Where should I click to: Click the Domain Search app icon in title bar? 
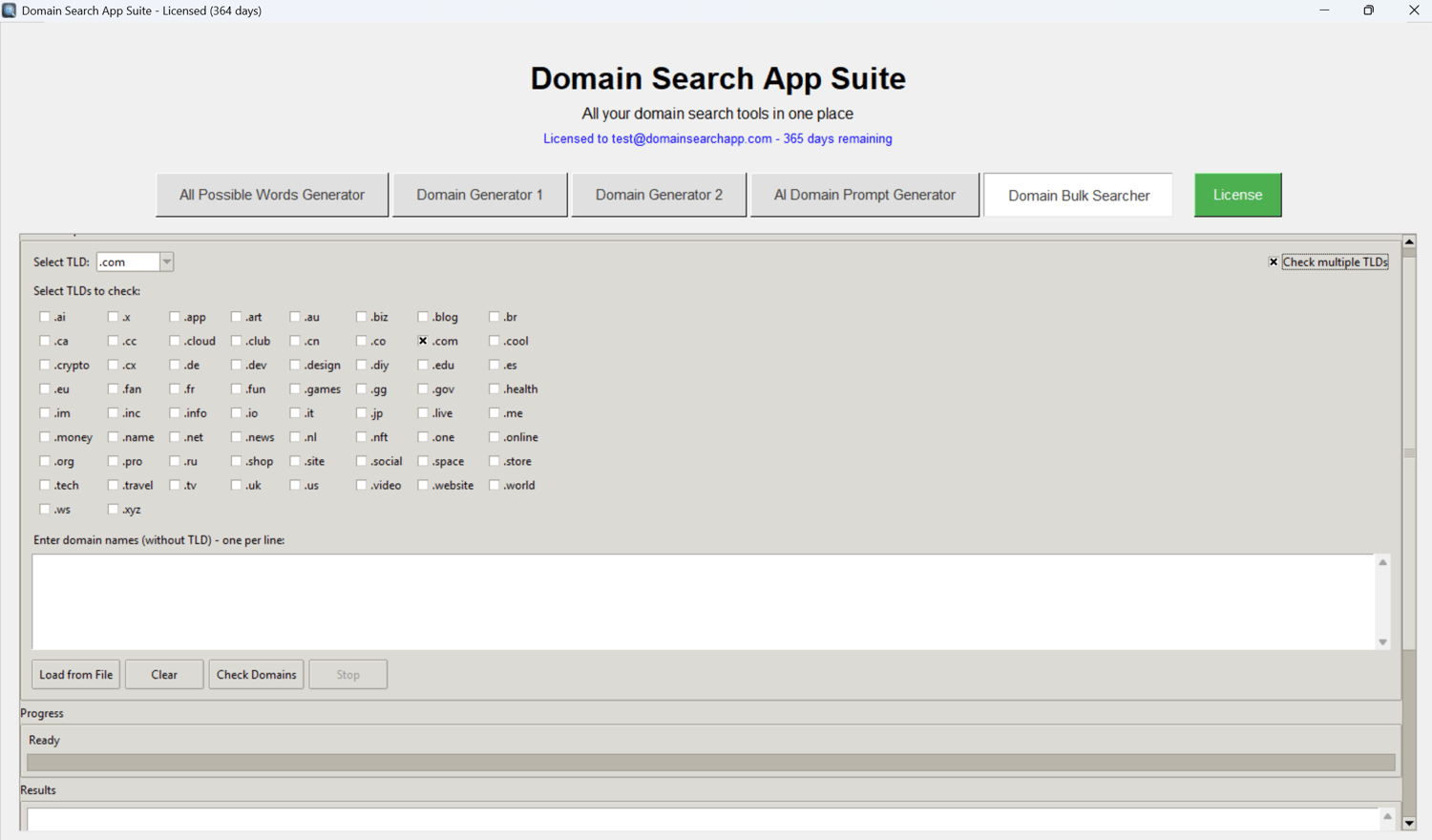pyautogui.click(x=10, y=10)
